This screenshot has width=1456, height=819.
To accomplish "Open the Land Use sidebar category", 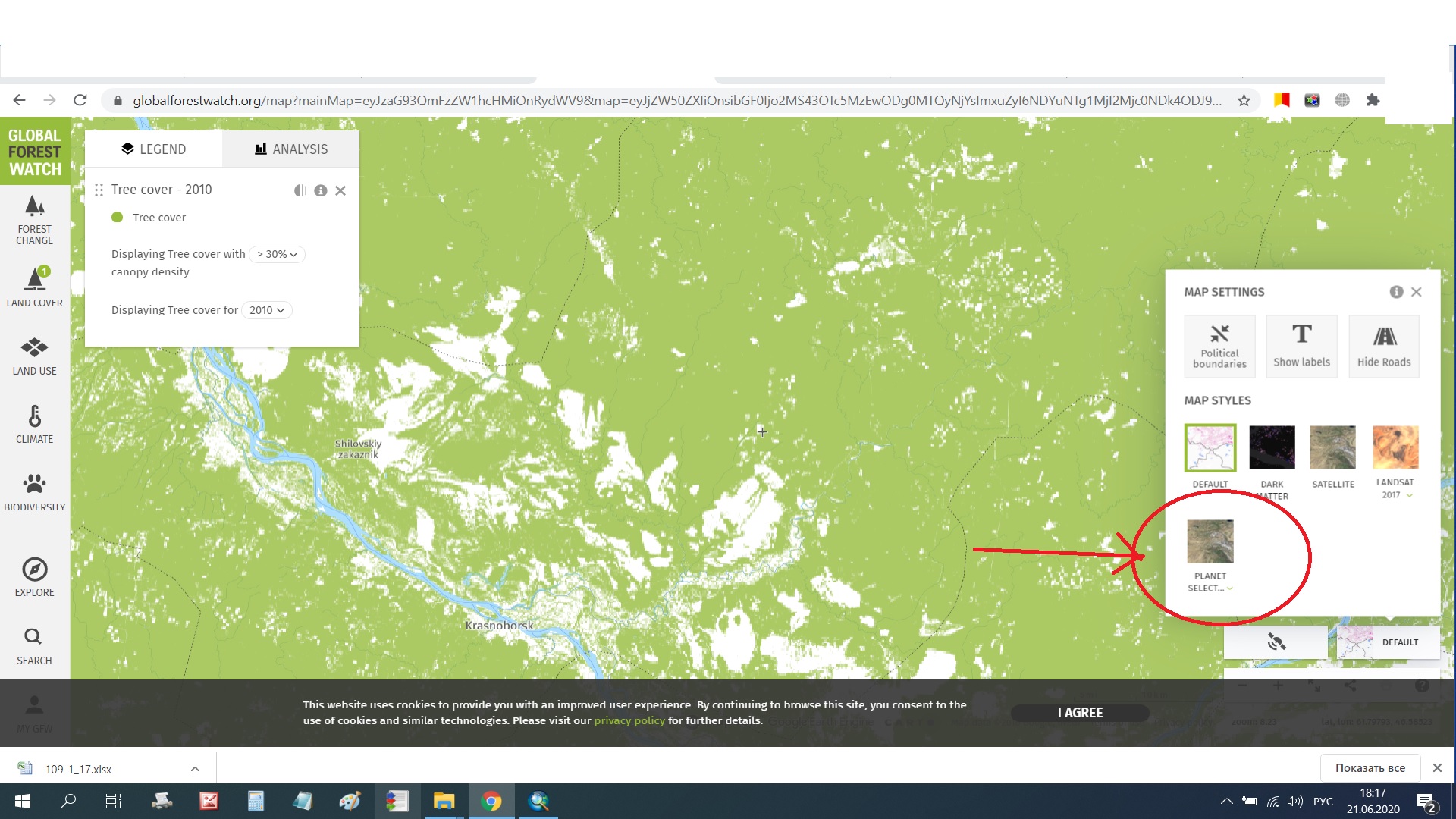I will point(35,356).
